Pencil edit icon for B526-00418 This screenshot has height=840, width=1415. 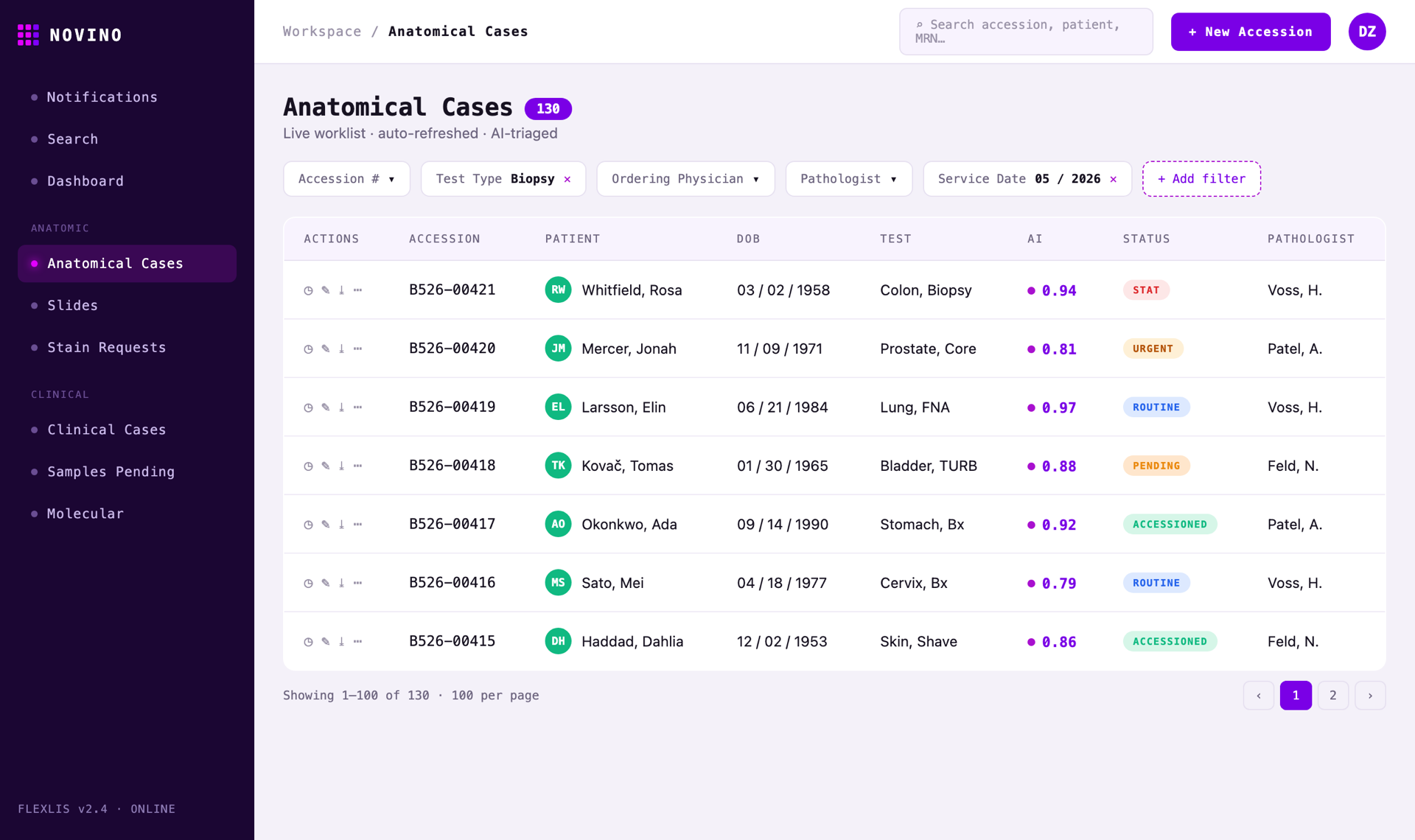click(x=325, y=466)
